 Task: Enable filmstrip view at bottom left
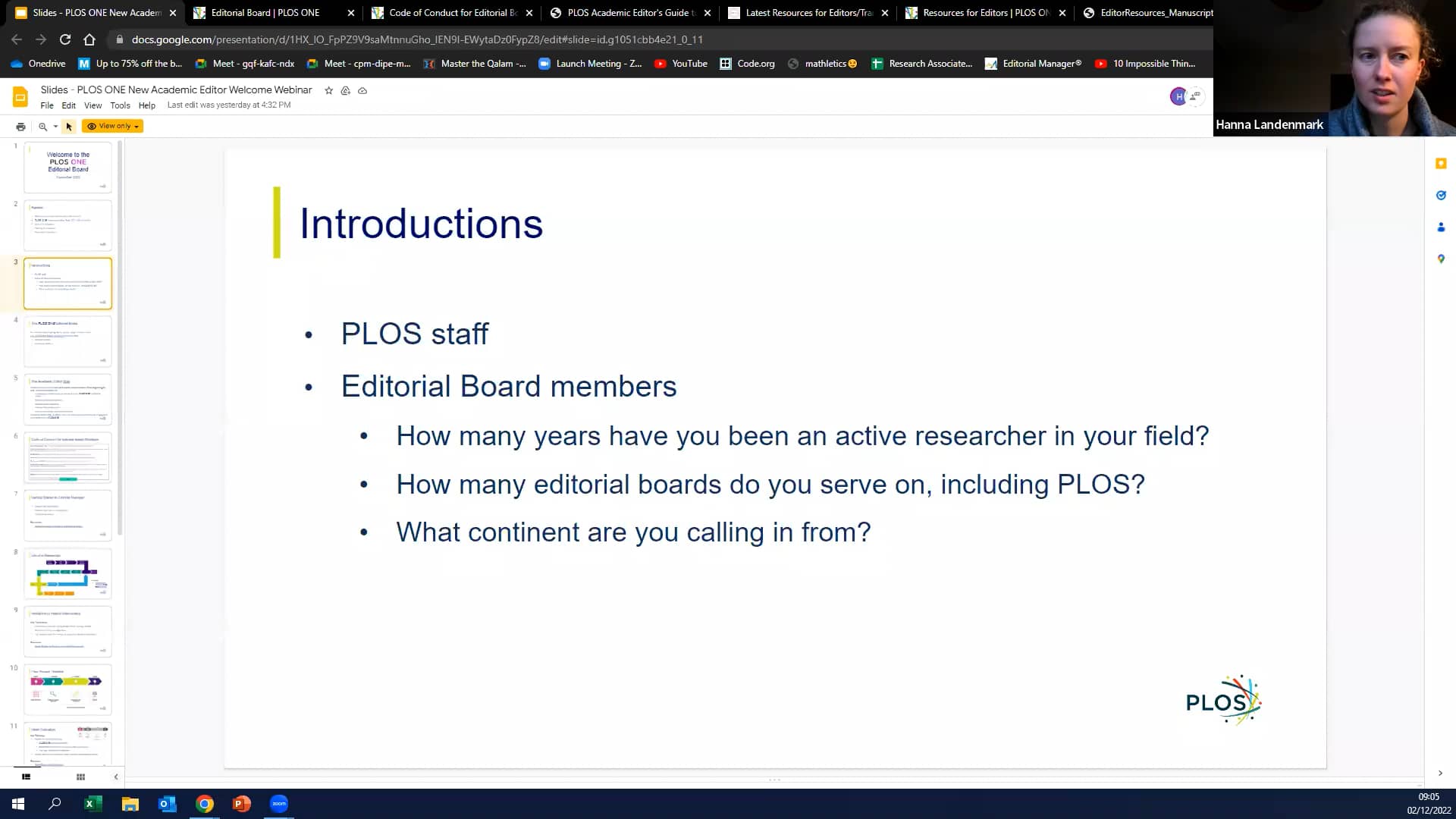27,777
